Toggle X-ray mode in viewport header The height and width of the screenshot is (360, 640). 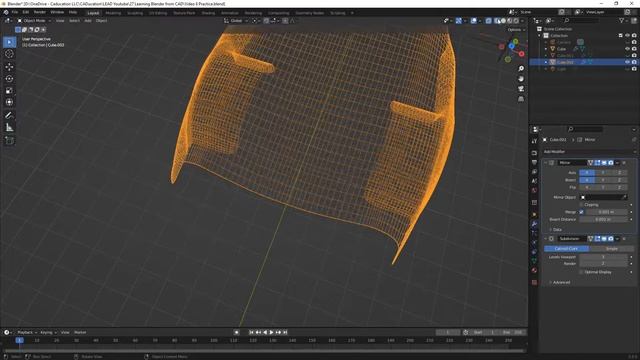click(488, 20)
